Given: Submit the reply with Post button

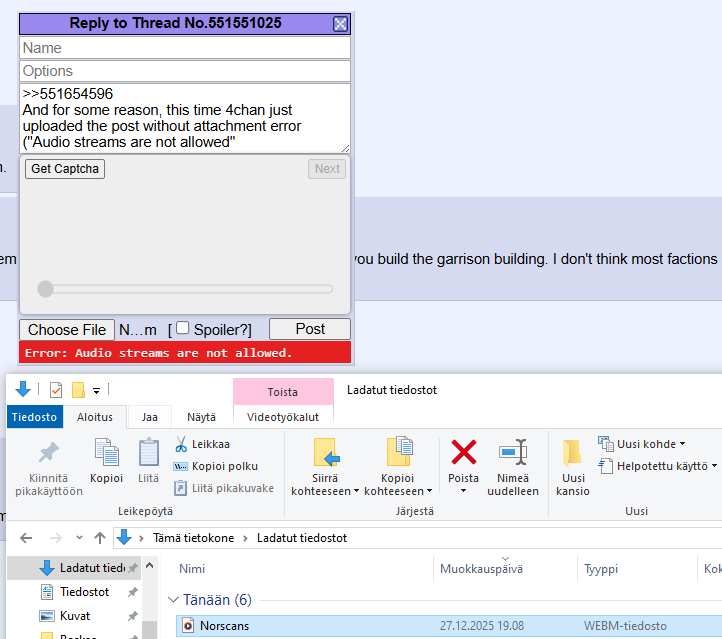Looking at the screenshot, I should [310, 329].
